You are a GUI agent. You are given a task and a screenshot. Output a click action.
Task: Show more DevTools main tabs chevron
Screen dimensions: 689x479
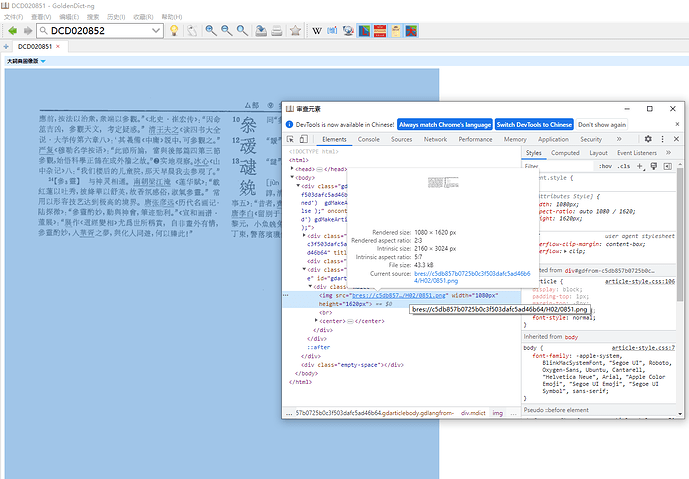coord(619,139)
